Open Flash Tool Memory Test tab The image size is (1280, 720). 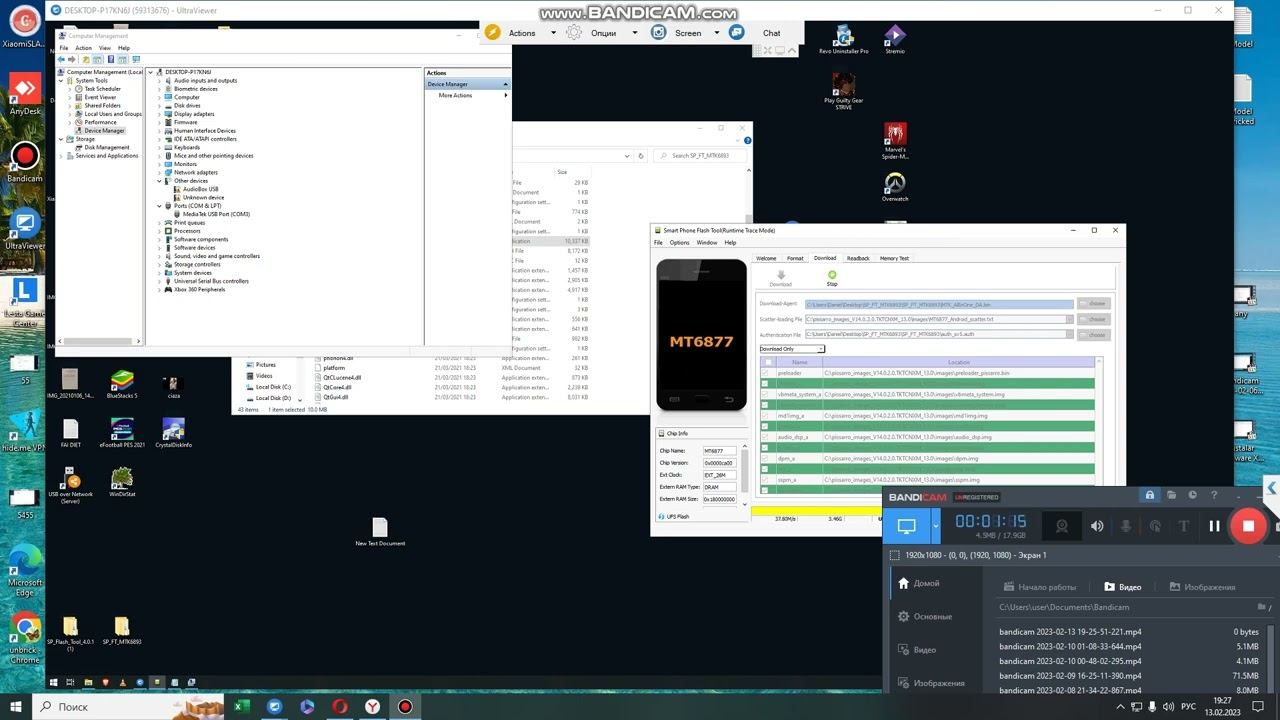point(895,258)
